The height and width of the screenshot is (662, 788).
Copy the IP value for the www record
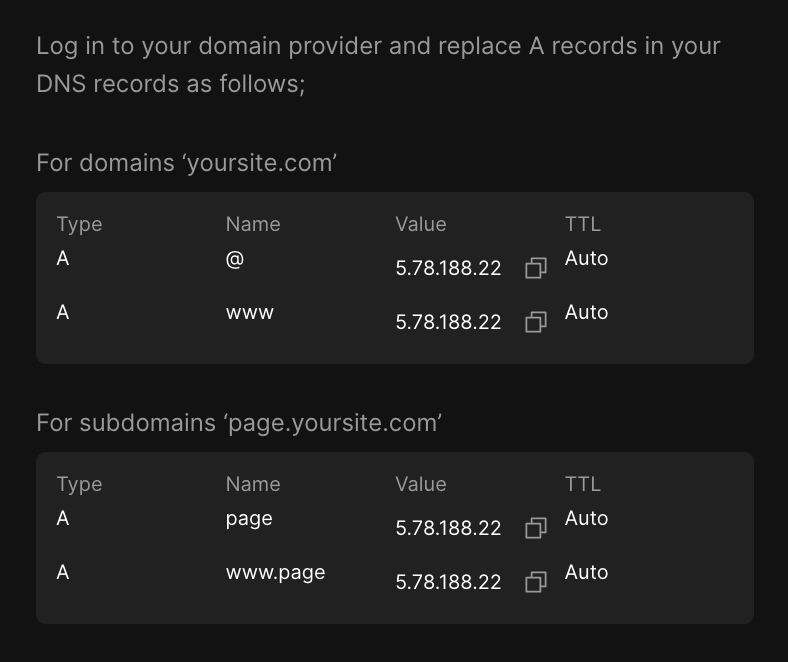click(x=536, y=322)
